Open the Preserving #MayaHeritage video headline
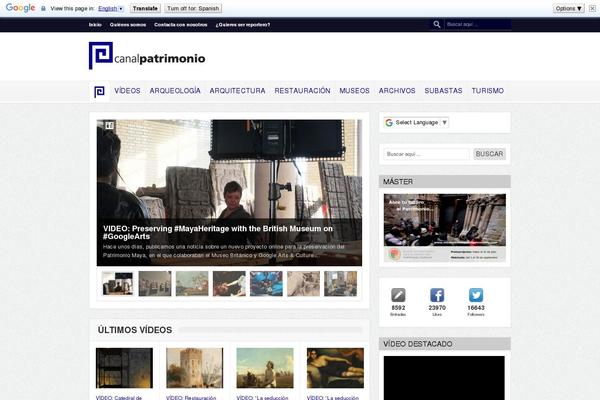This screenshot has width=600, height=400. 218,232
